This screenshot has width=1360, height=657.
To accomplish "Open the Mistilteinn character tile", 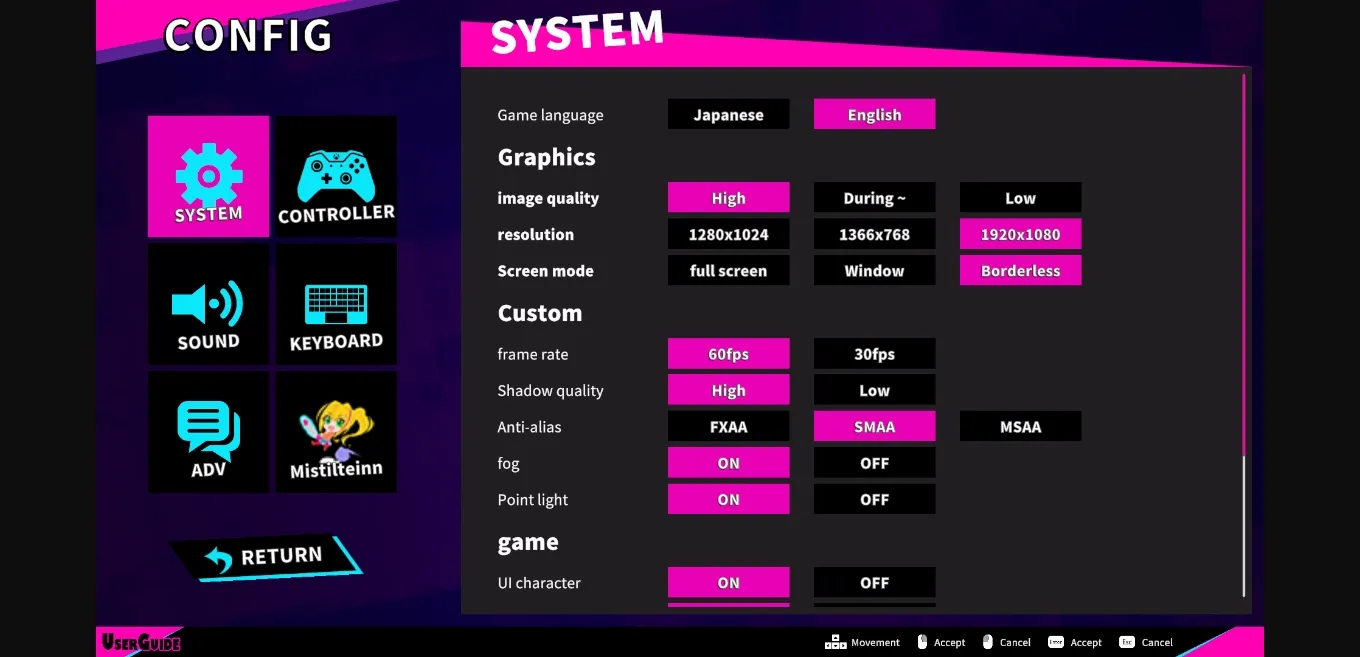I will [336, 432].
